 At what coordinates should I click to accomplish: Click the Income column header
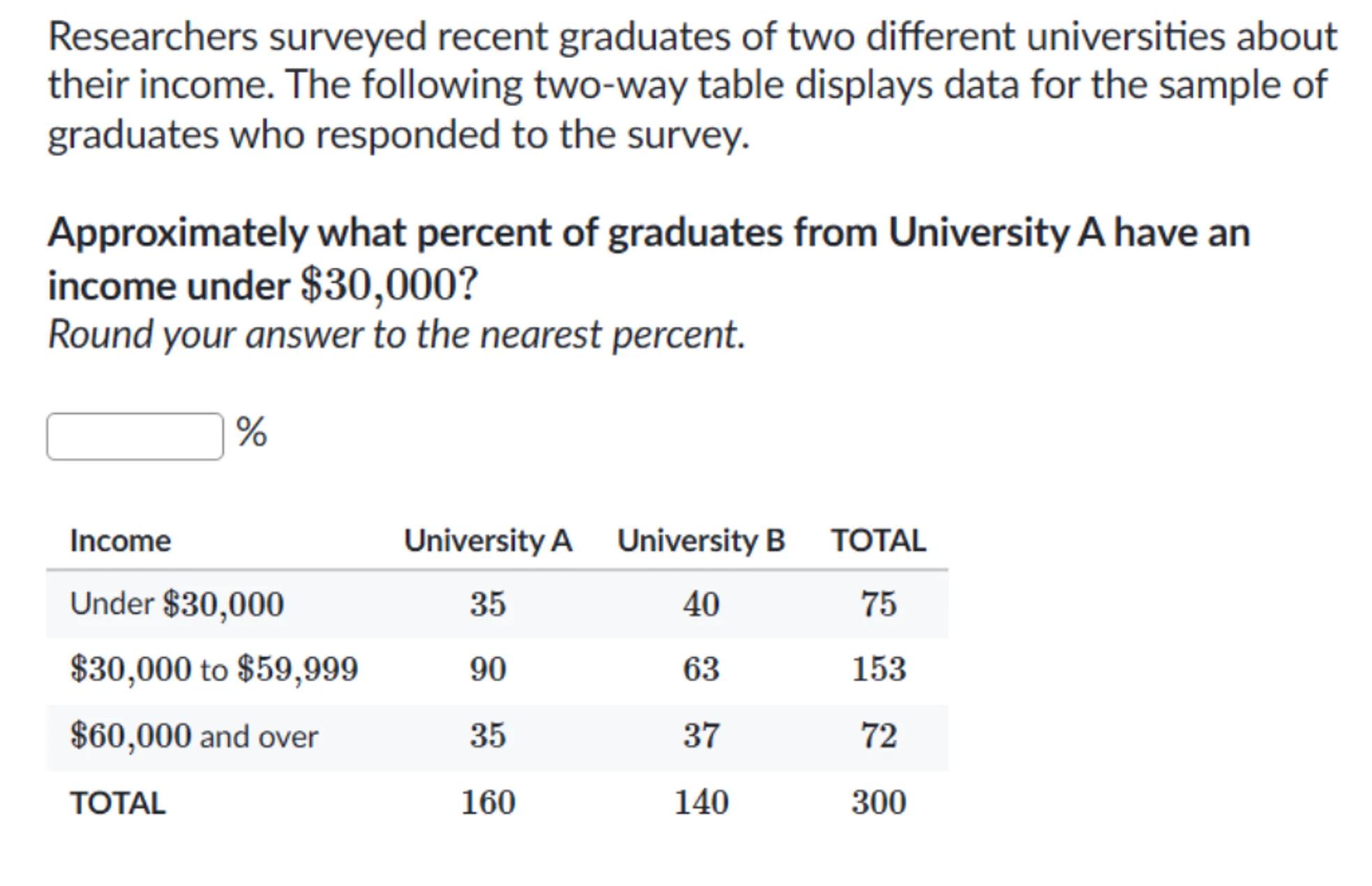120,540
